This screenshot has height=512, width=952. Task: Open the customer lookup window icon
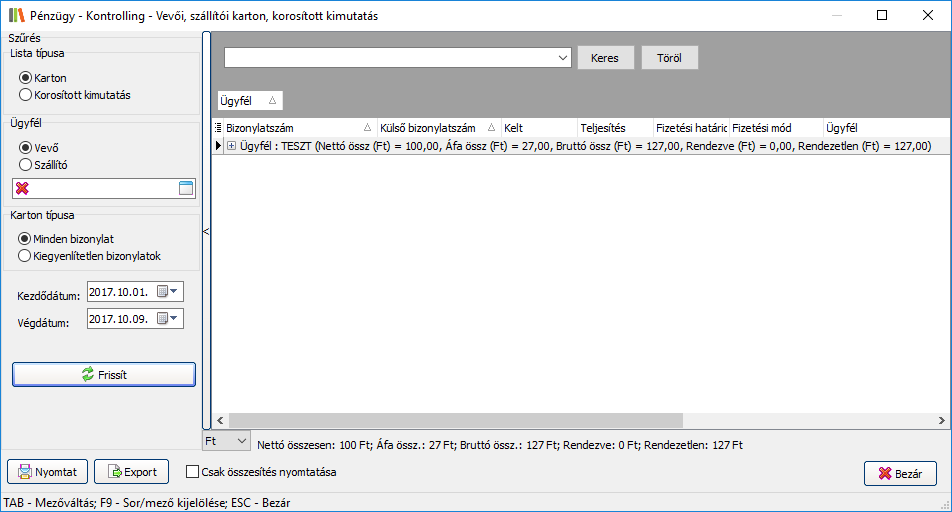point(185,188)
